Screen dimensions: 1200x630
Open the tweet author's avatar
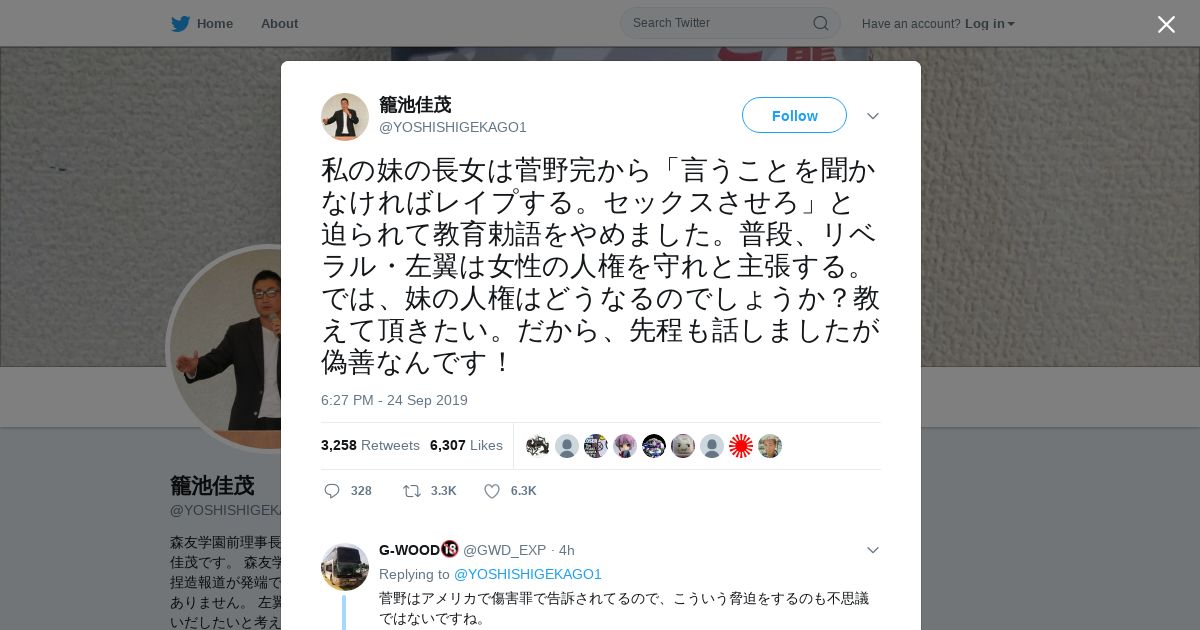(345, 117)
